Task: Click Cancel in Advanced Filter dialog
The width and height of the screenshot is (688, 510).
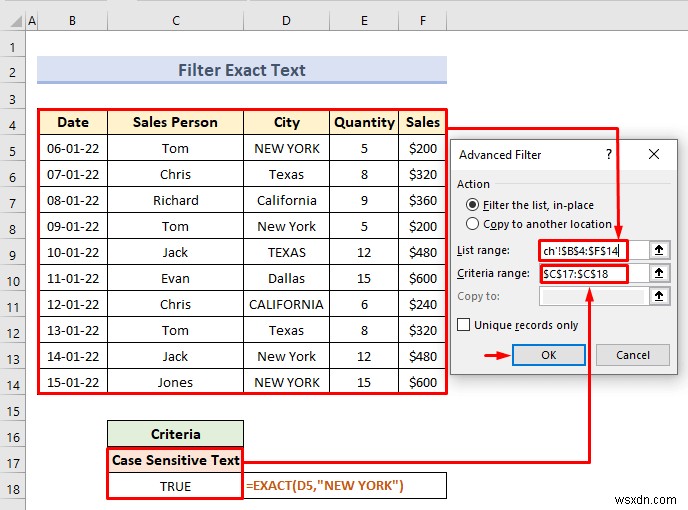Action: (x=633, y=355)
